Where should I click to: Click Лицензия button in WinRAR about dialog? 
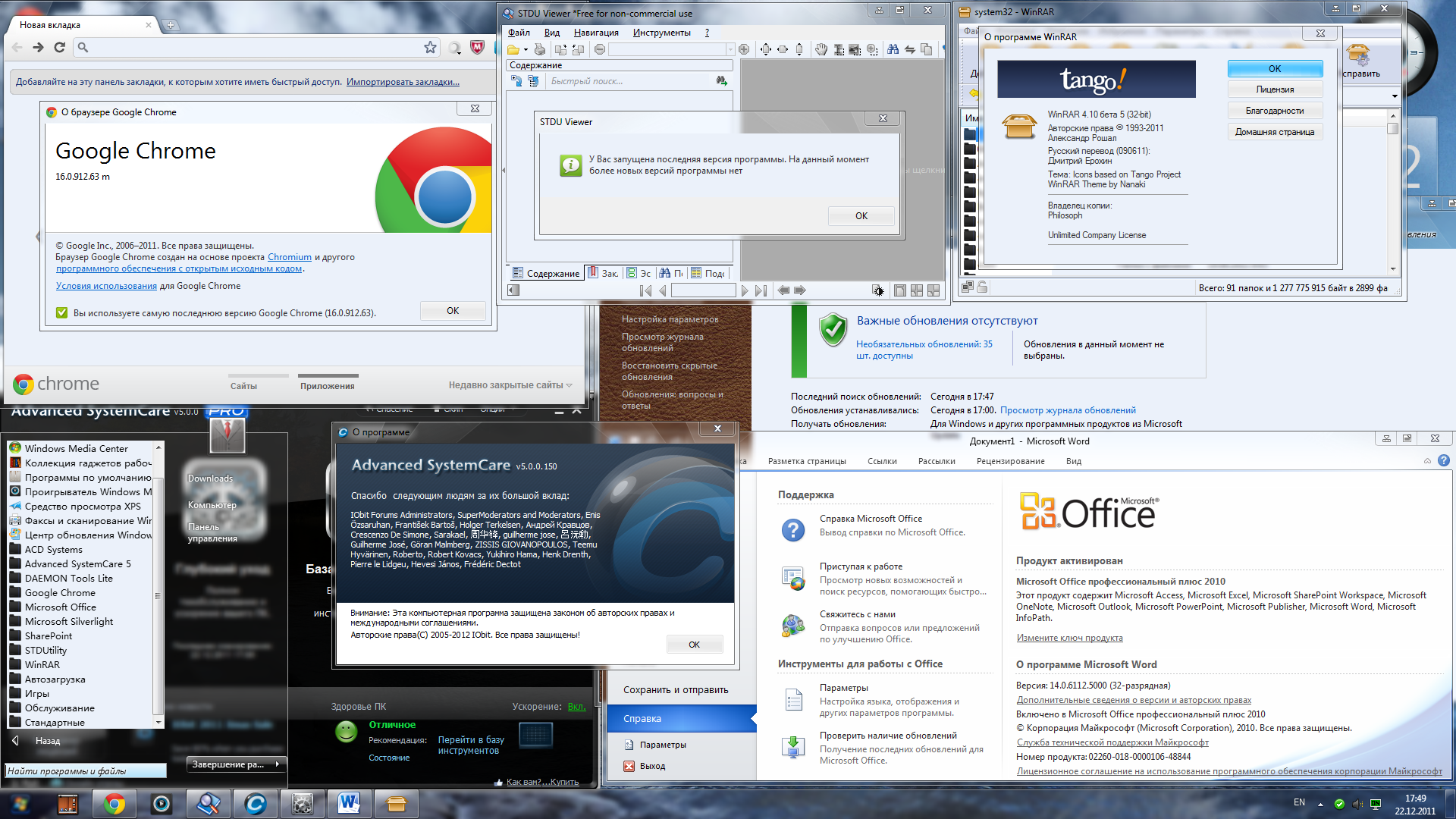[x=1275, y=89]
